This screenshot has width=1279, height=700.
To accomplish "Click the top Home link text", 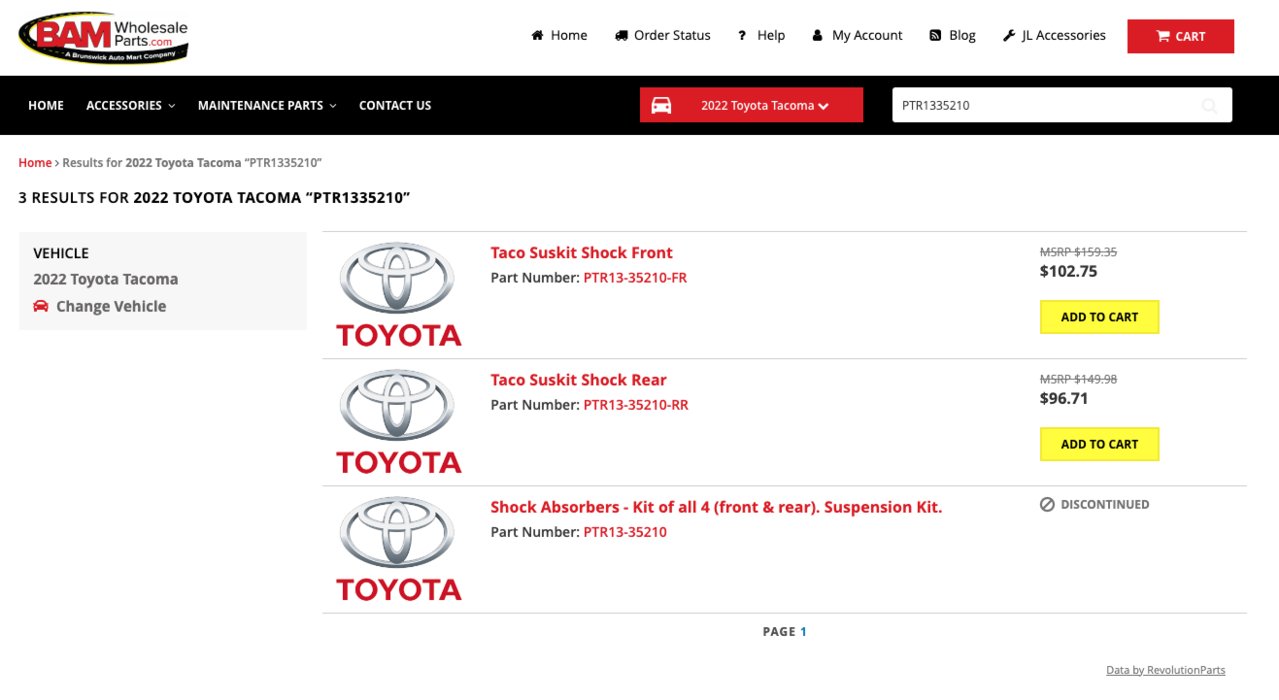I will [x=569, y=35].
